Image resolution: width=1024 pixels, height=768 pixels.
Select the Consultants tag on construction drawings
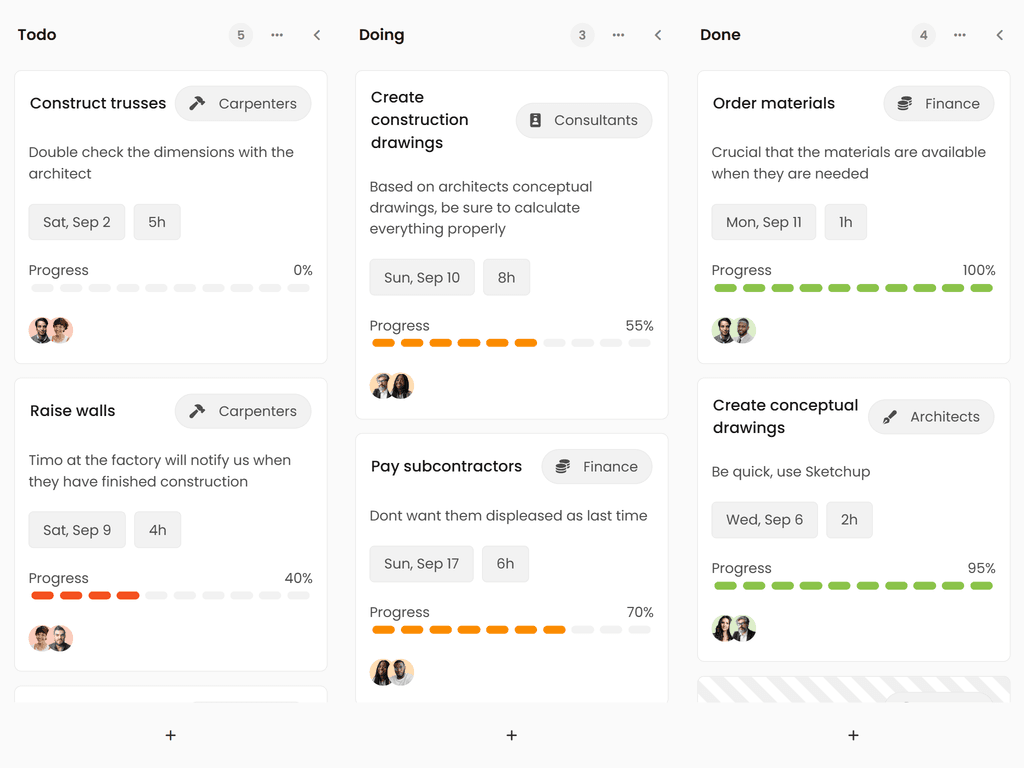coord(584,120)
